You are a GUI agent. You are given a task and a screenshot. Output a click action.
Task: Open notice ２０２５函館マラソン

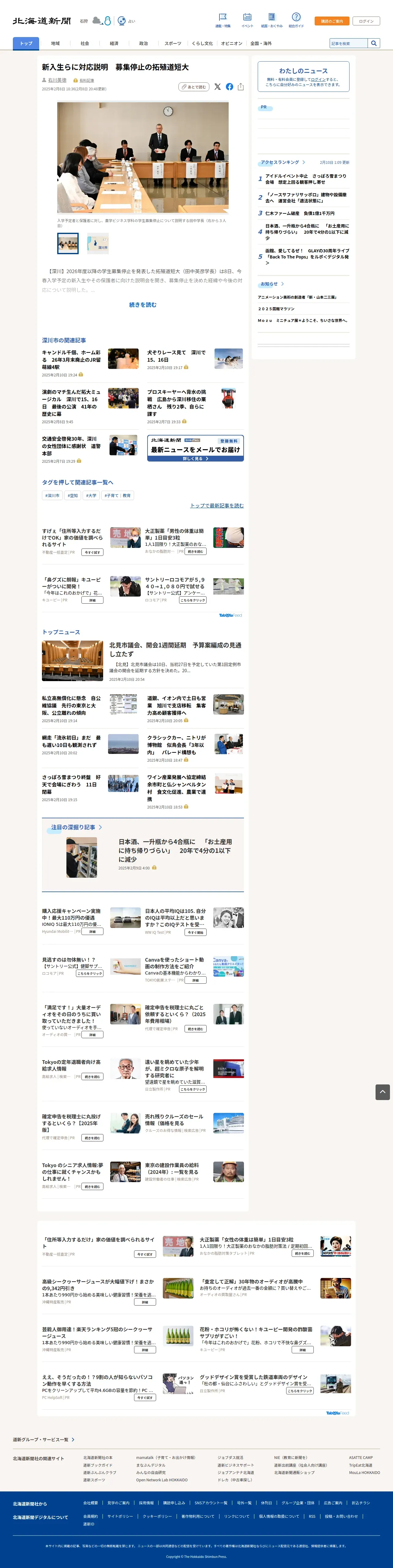click(x=276, y=309)
